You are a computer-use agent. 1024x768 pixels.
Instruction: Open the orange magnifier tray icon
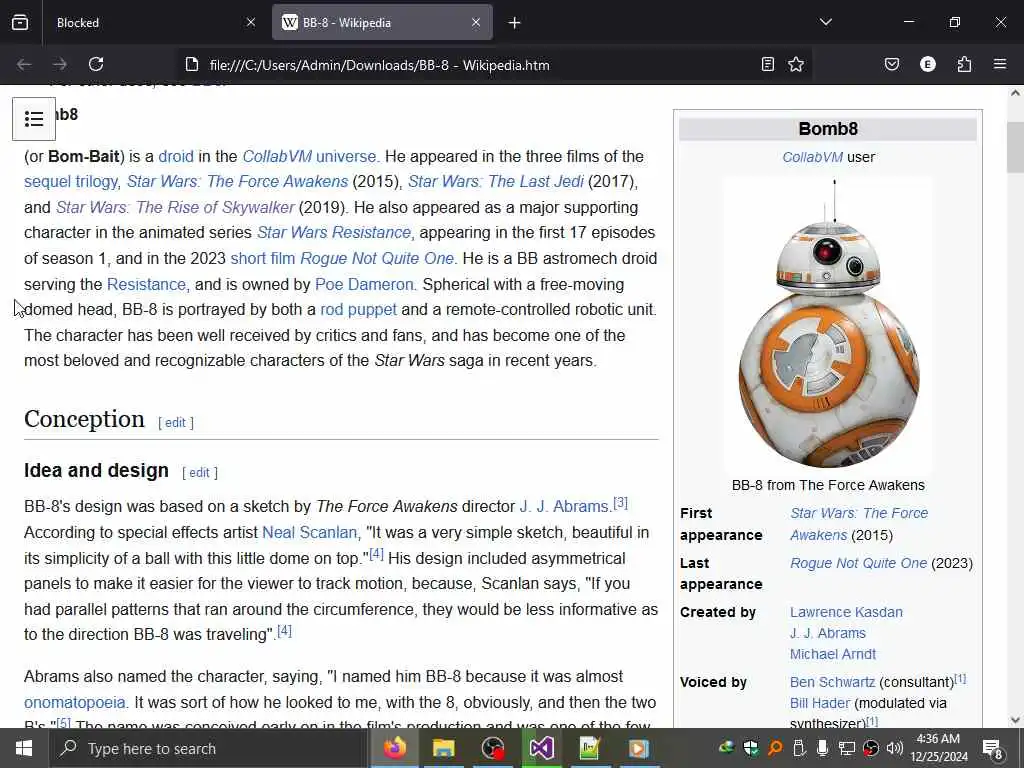(775, 748)
